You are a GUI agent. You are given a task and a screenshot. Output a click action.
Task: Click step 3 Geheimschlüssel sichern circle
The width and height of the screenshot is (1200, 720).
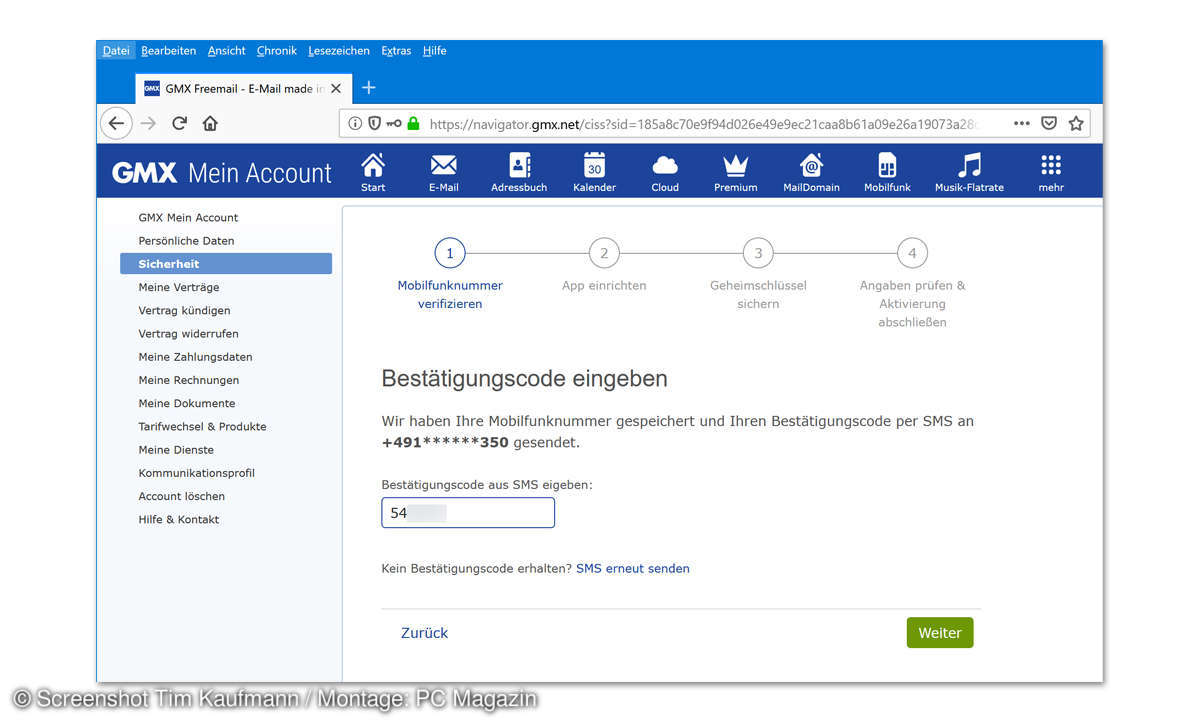(x=758, y=253)
